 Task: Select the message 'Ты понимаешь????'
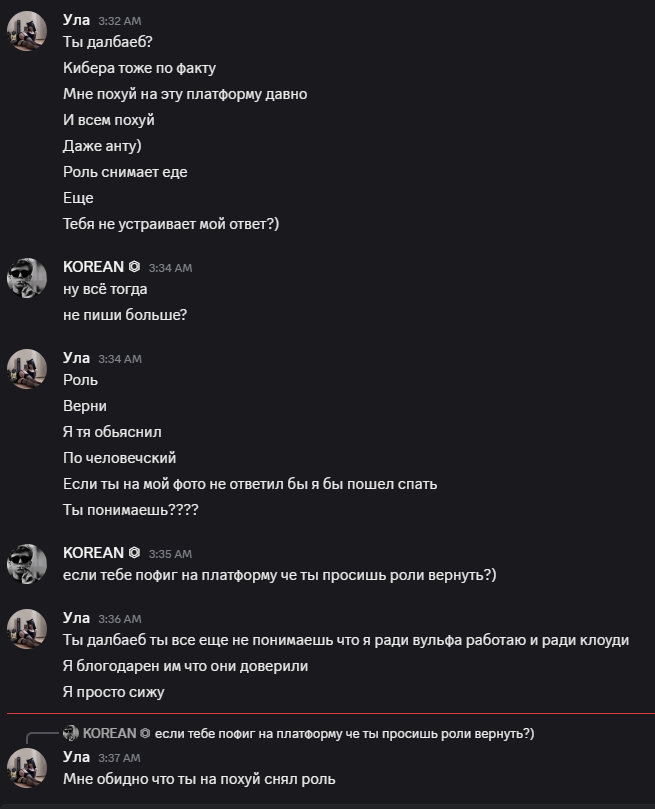130,510
